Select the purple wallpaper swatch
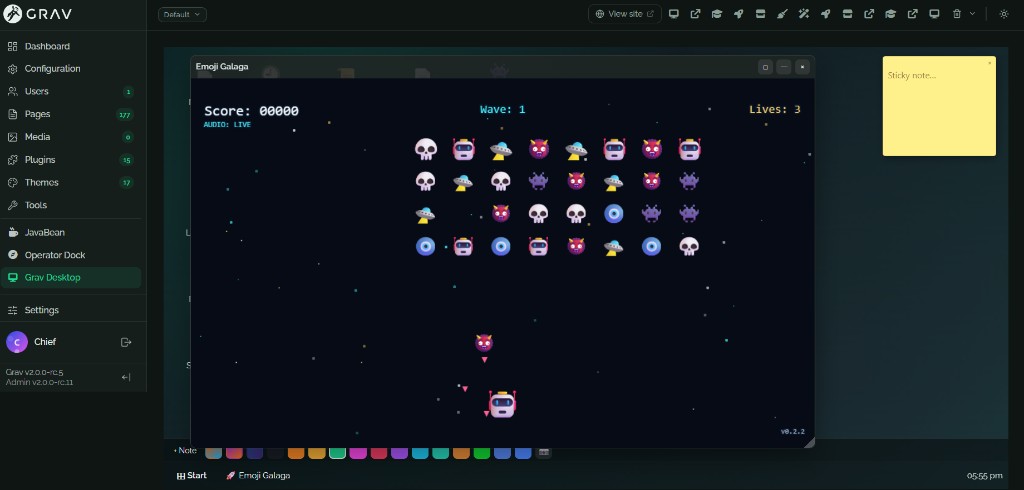 click(399, 453)
